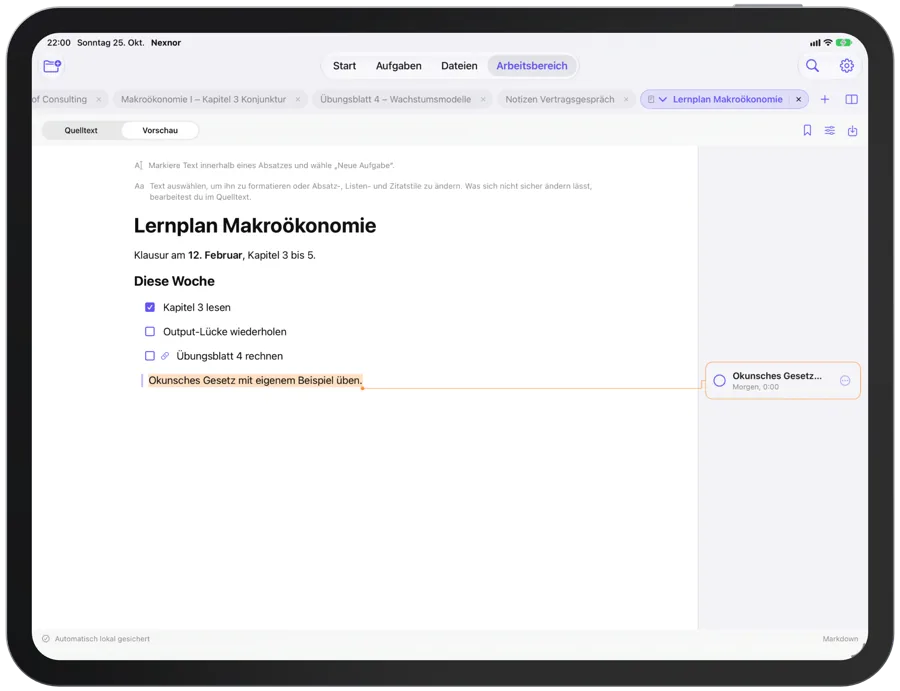The image size is (900, 691).
Task: Open the Okunsches Gesetz task card
Action: pyautogui.click(x=783, y=381)
